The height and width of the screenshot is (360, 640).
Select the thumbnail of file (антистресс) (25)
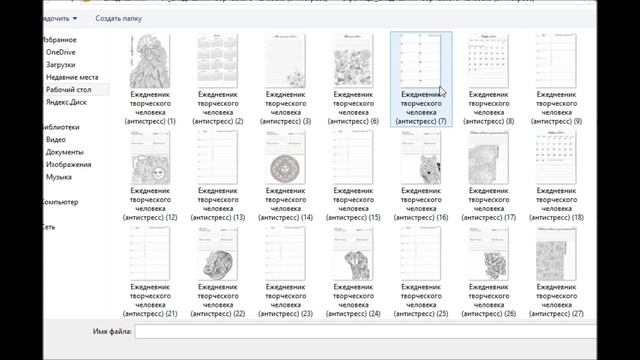pyautogui.click(x=421, y=253)
